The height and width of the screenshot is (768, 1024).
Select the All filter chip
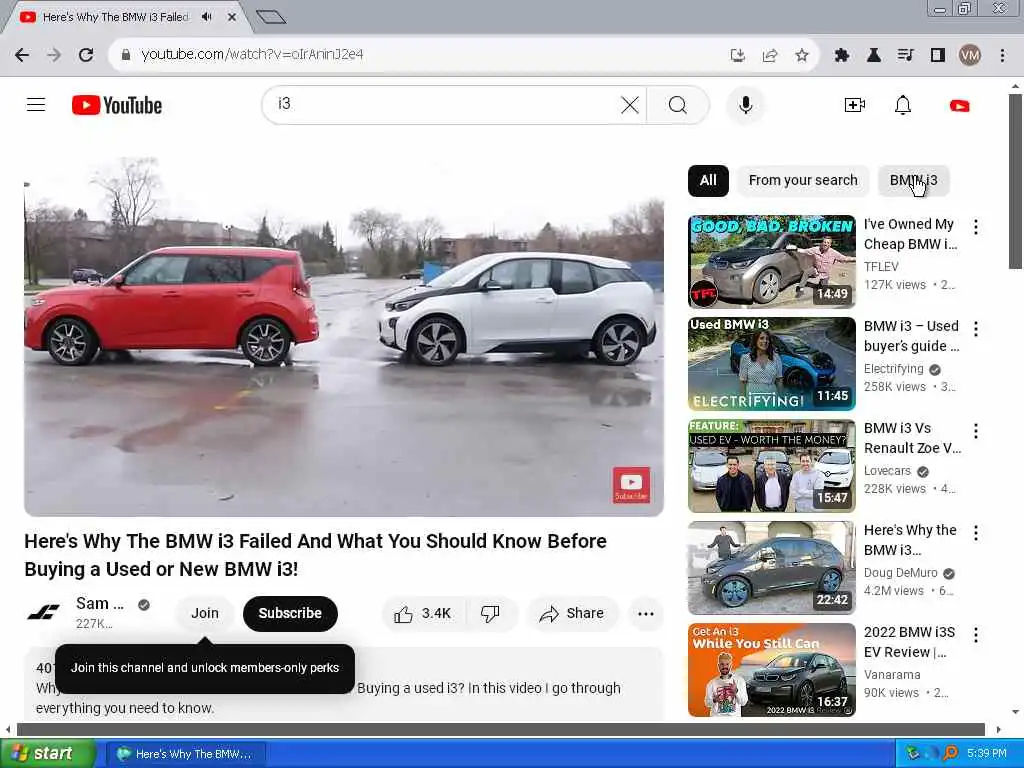pyautogui.click(x=708, y=180)
